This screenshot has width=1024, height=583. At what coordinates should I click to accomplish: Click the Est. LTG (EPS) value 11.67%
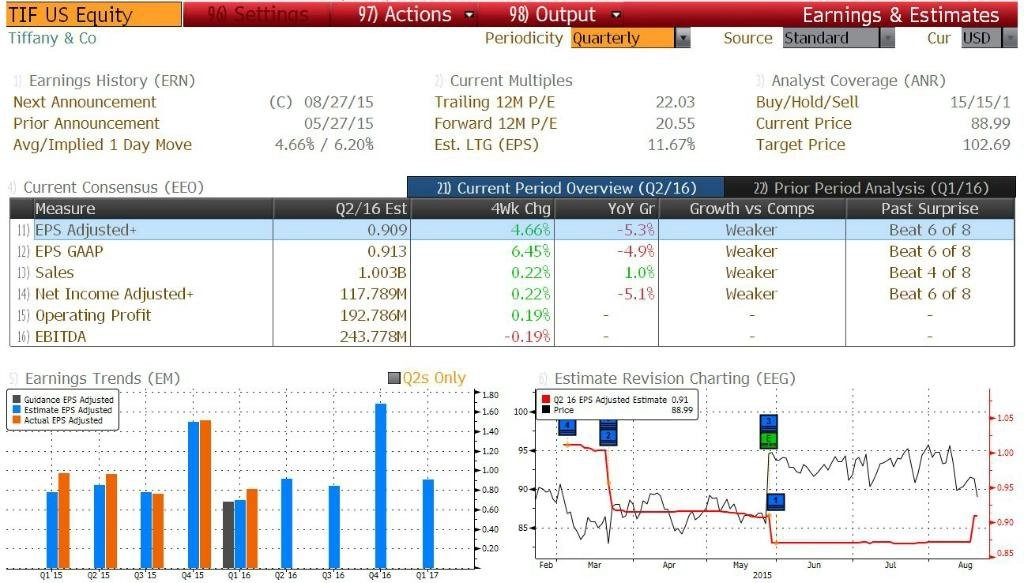[x=671, y=145]
